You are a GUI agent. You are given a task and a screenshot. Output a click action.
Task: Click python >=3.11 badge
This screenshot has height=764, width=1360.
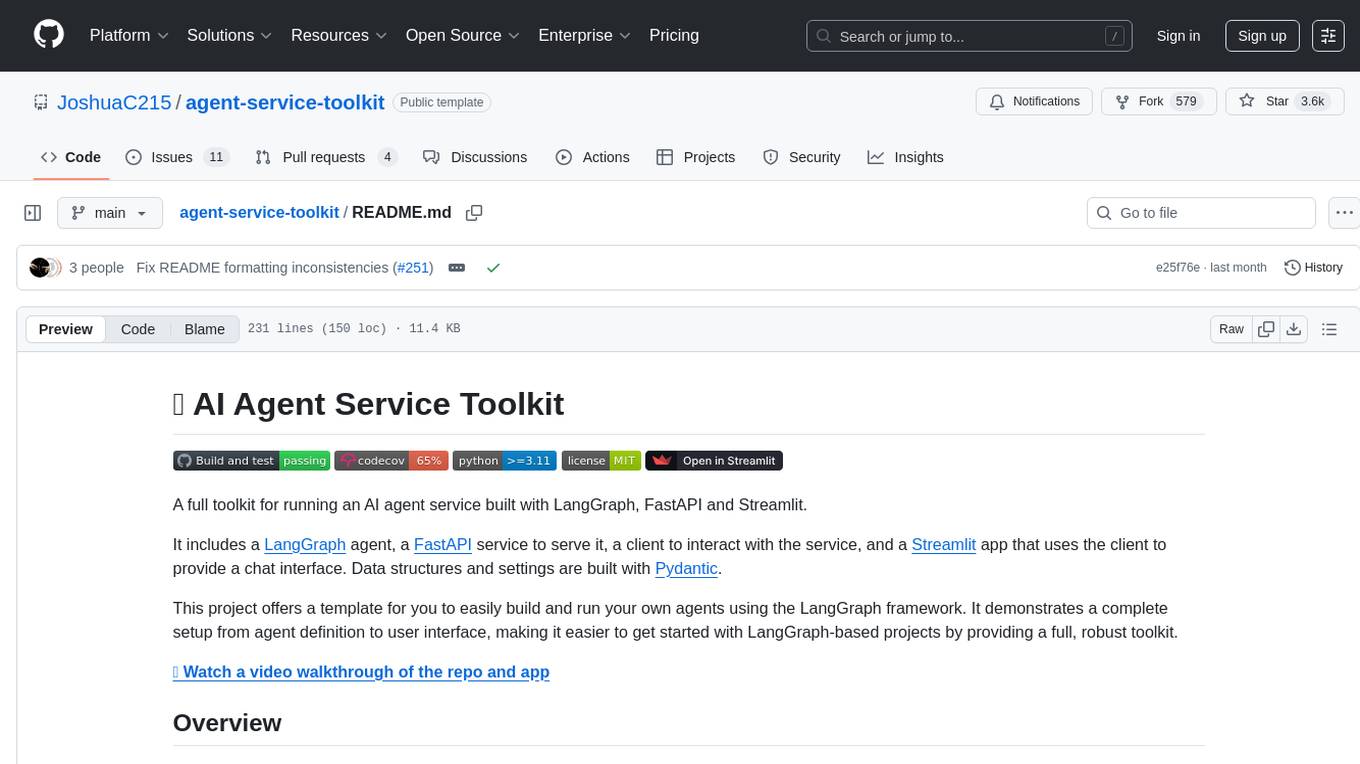(x=504, y=460)
